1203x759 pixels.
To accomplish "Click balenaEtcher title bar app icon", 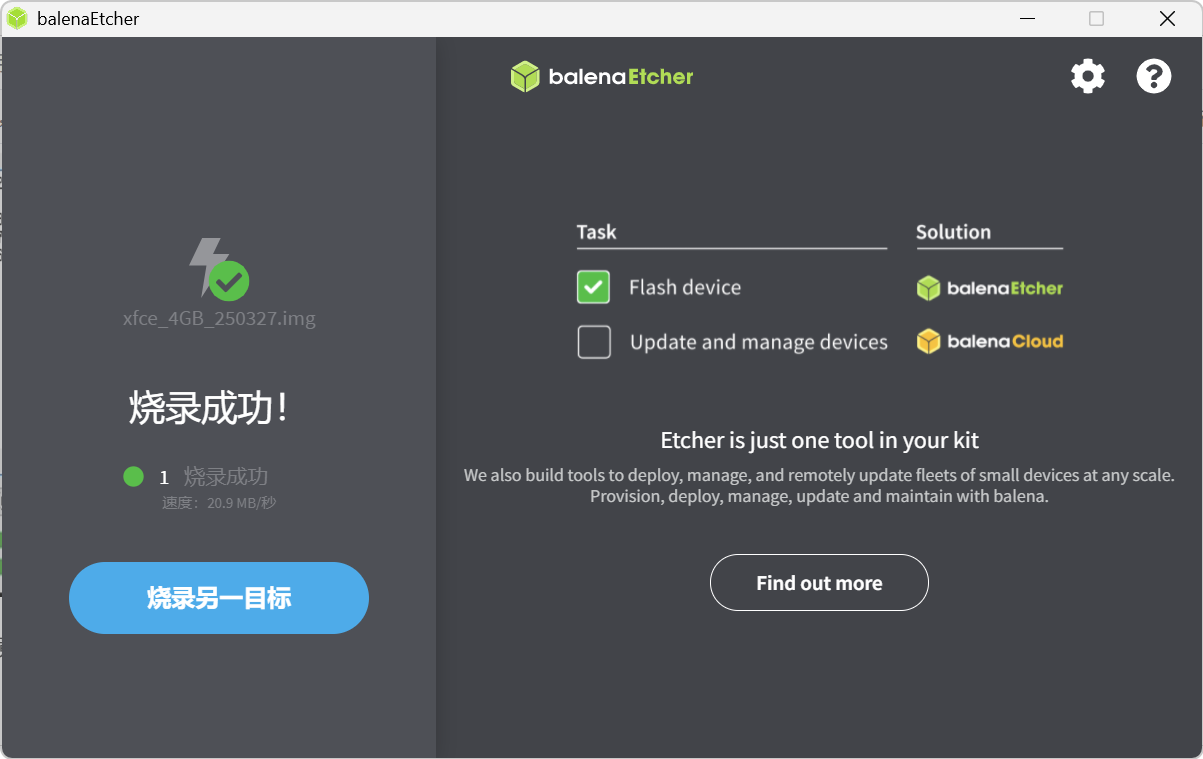I will pos(17,19).
